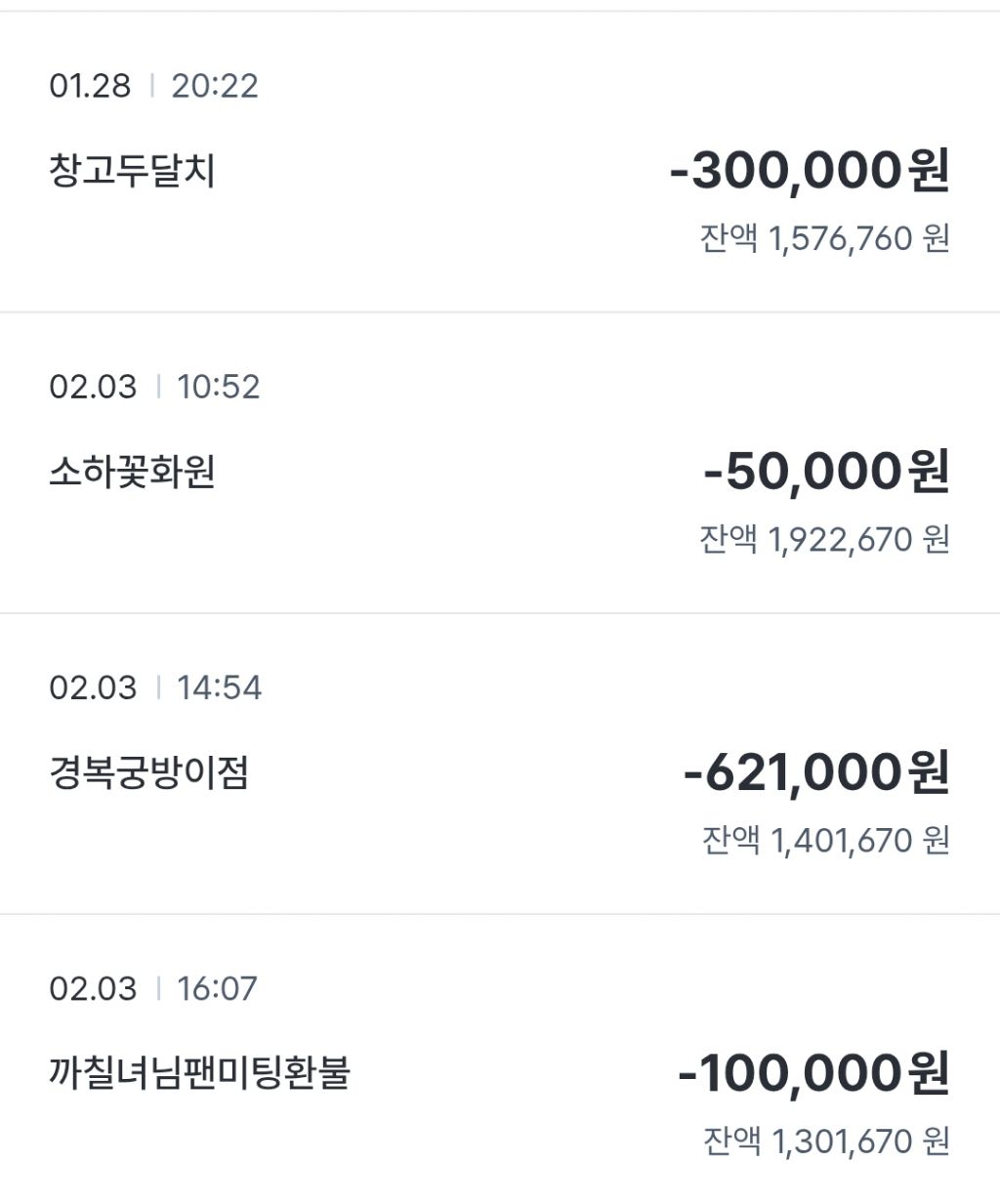Tap the -300,000원 withdrawal amount
Image resolution: width=1000 pixels, height=1204 pixels.
tap(809, 172)
